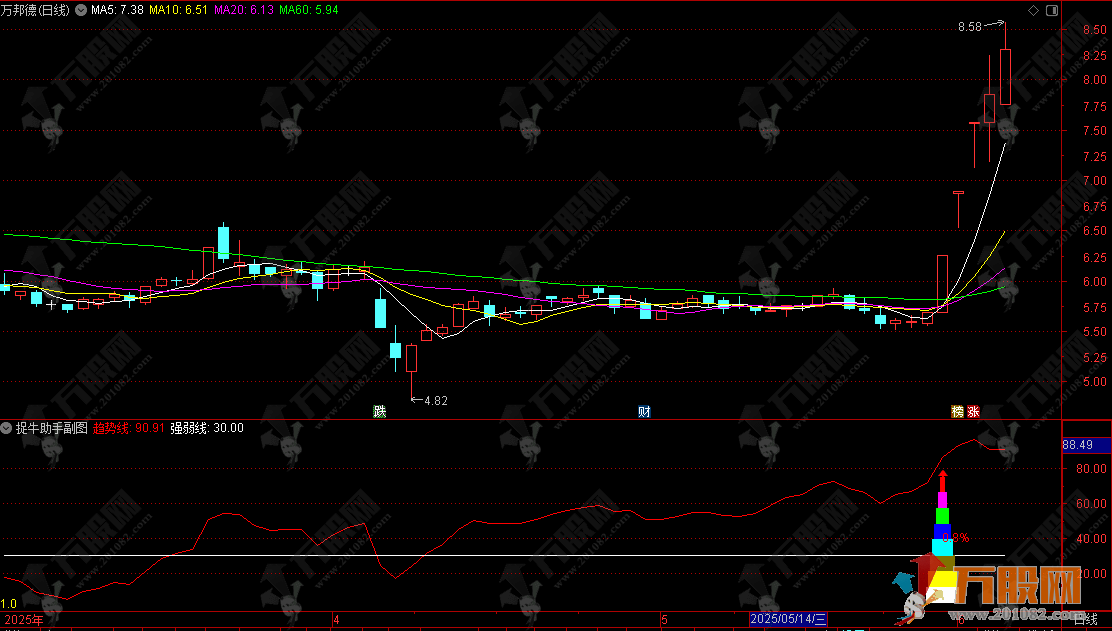Click the 0.8% label on colored stack
This screenshot has height=631, width=1112.
coord(955,537)
